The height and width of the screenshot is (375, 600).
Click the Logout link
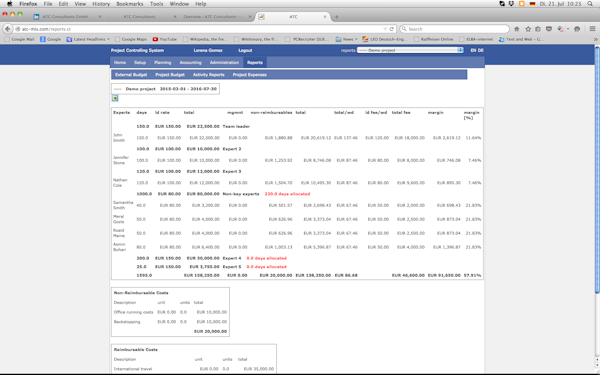coord(245,50)
